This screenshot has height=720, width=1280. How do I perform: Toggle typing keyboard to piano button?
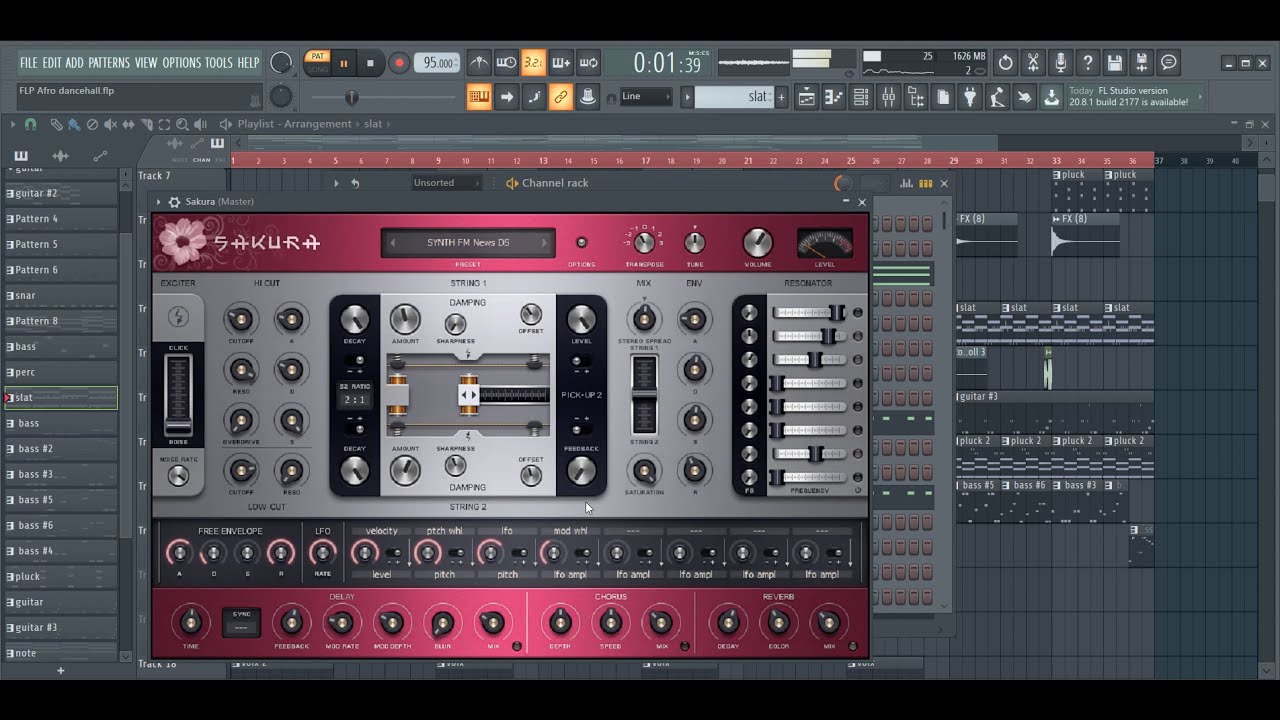[479, 97]
